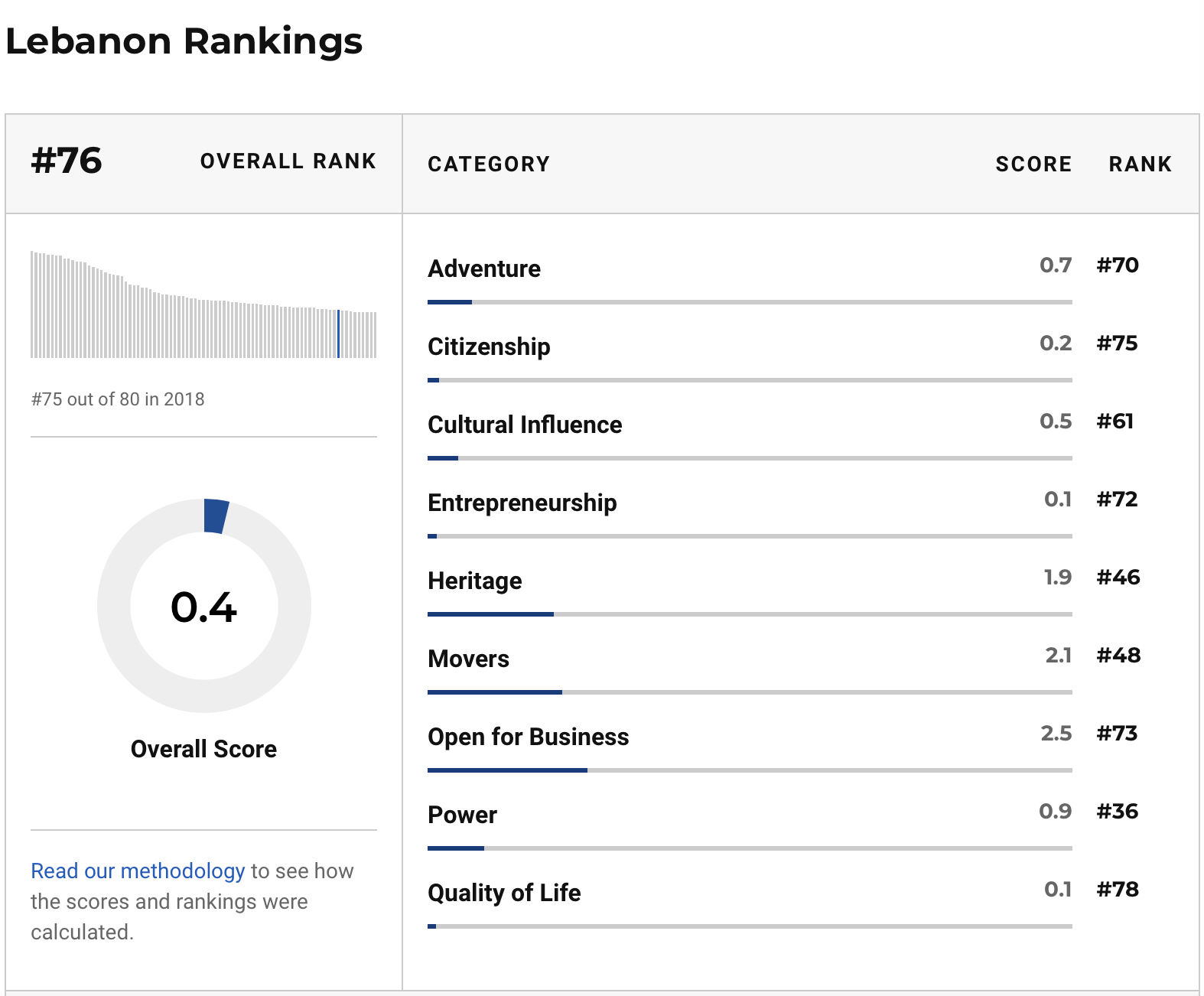Click the Heritage score progress bar
Screen dimensions: 1204x996
coord(750,614)
